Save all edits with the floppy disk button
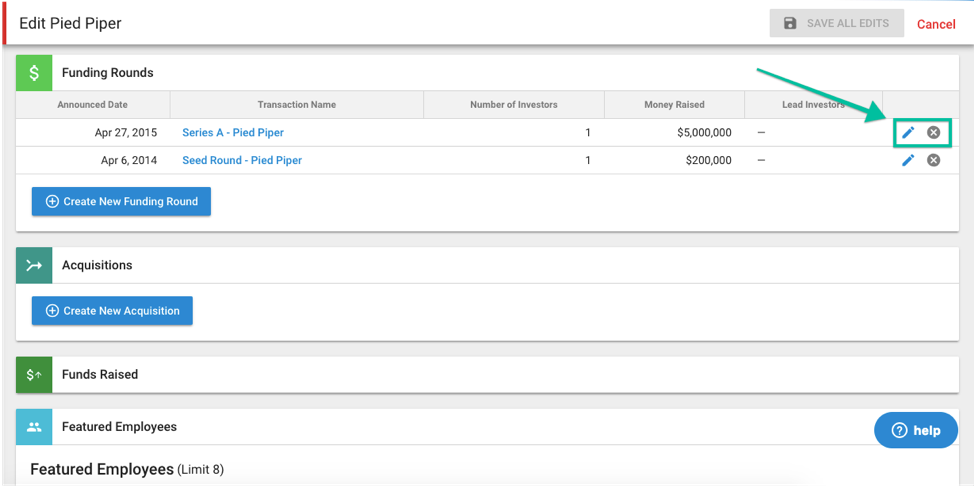The height and width of the screenshot is (495, 974). [x=837, y=24]
